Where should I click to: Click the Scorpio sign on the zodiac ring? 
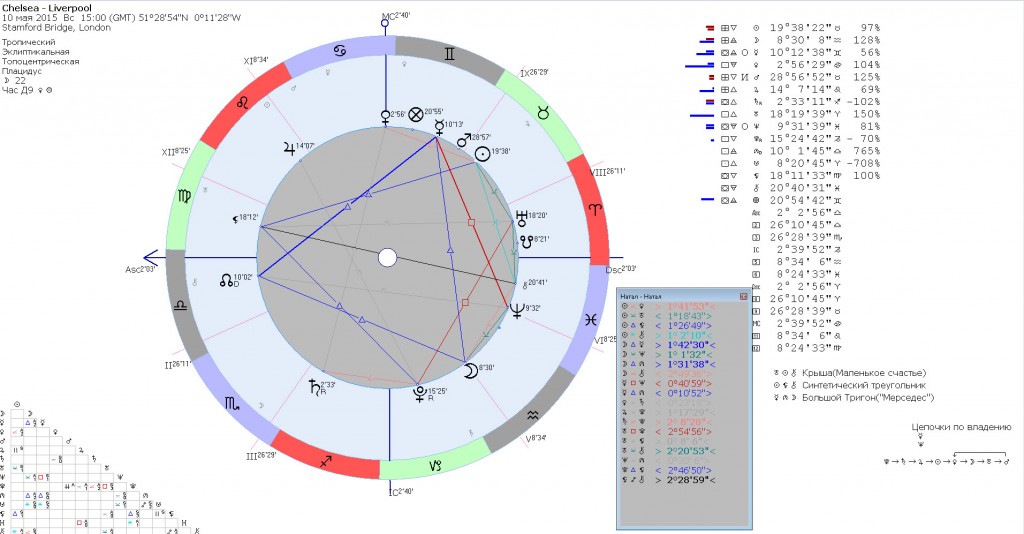(232, 403)
